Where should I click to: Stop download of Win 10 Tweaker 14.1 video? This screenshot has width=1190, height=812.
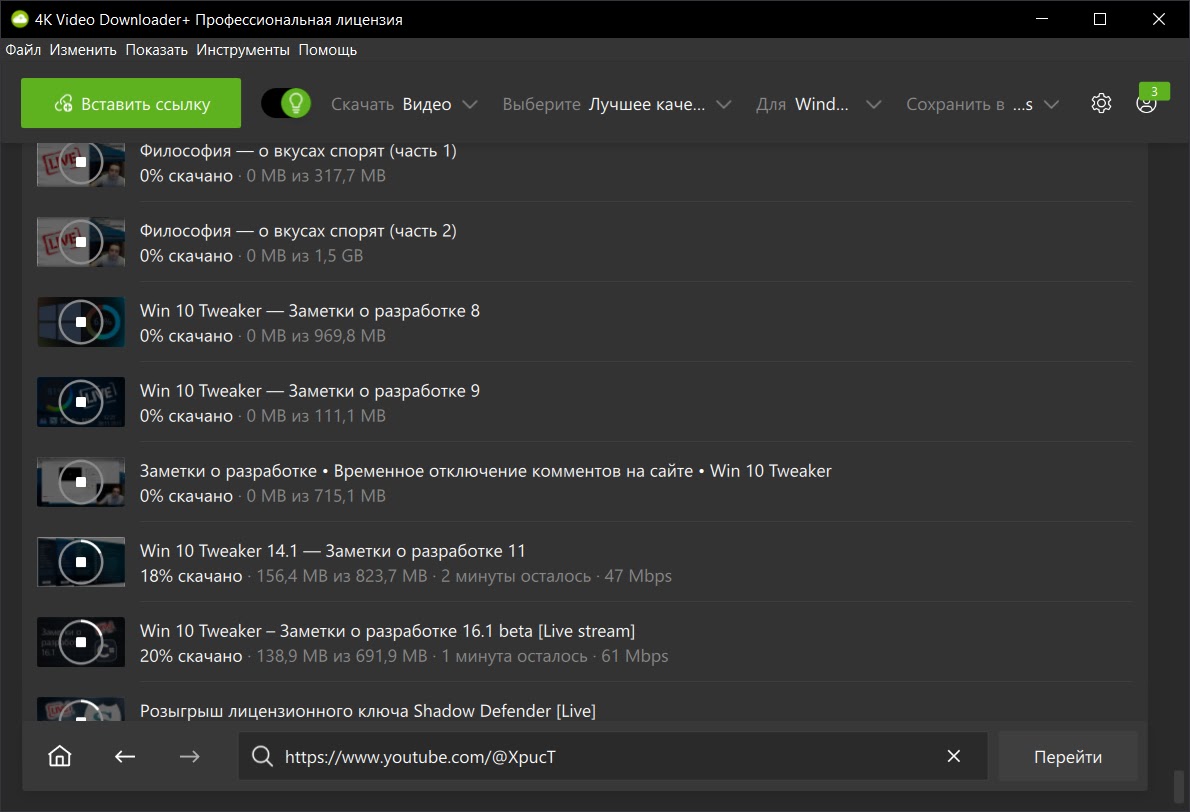80,562
